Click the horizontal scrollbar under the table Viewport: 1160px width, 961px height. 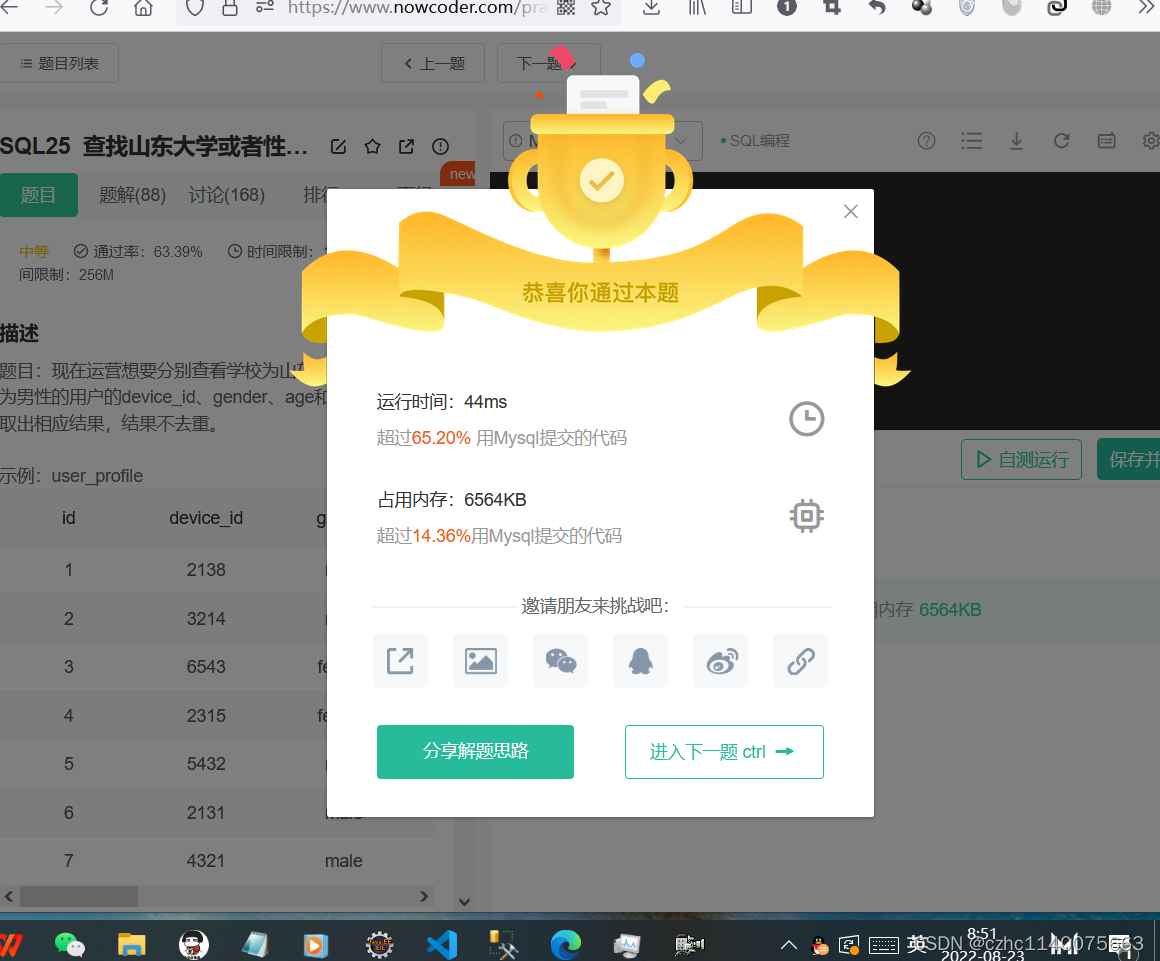pyautogui.click(x=80, y=896)
